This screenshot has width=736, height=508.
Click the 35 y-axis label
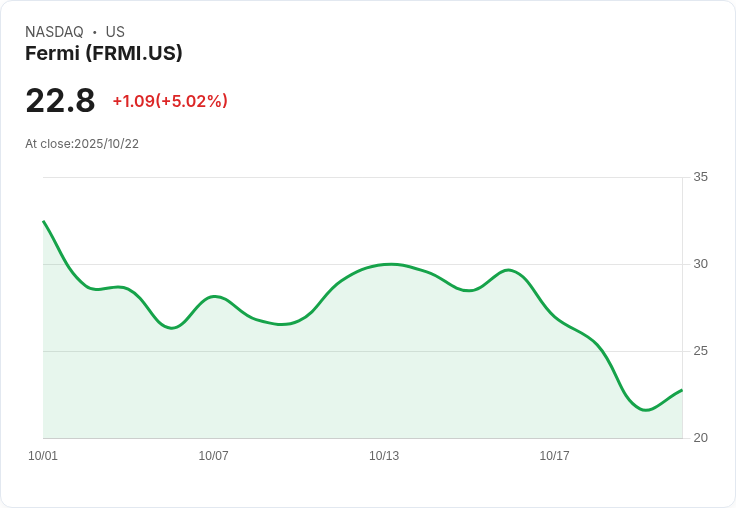(700, 177)
